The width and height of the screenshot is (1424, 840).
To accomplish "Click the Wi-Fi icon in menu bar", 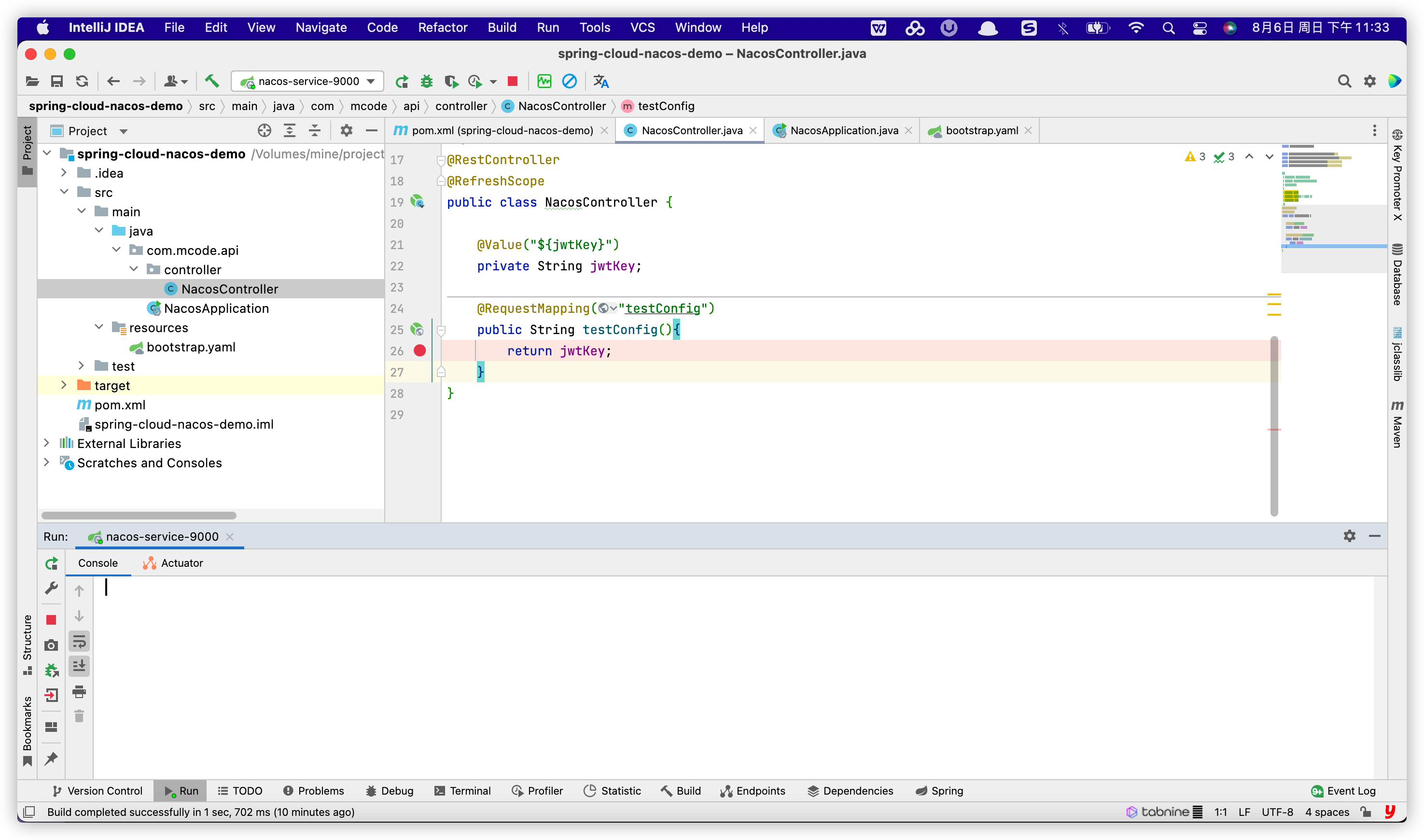I will tap(1136, 28).
